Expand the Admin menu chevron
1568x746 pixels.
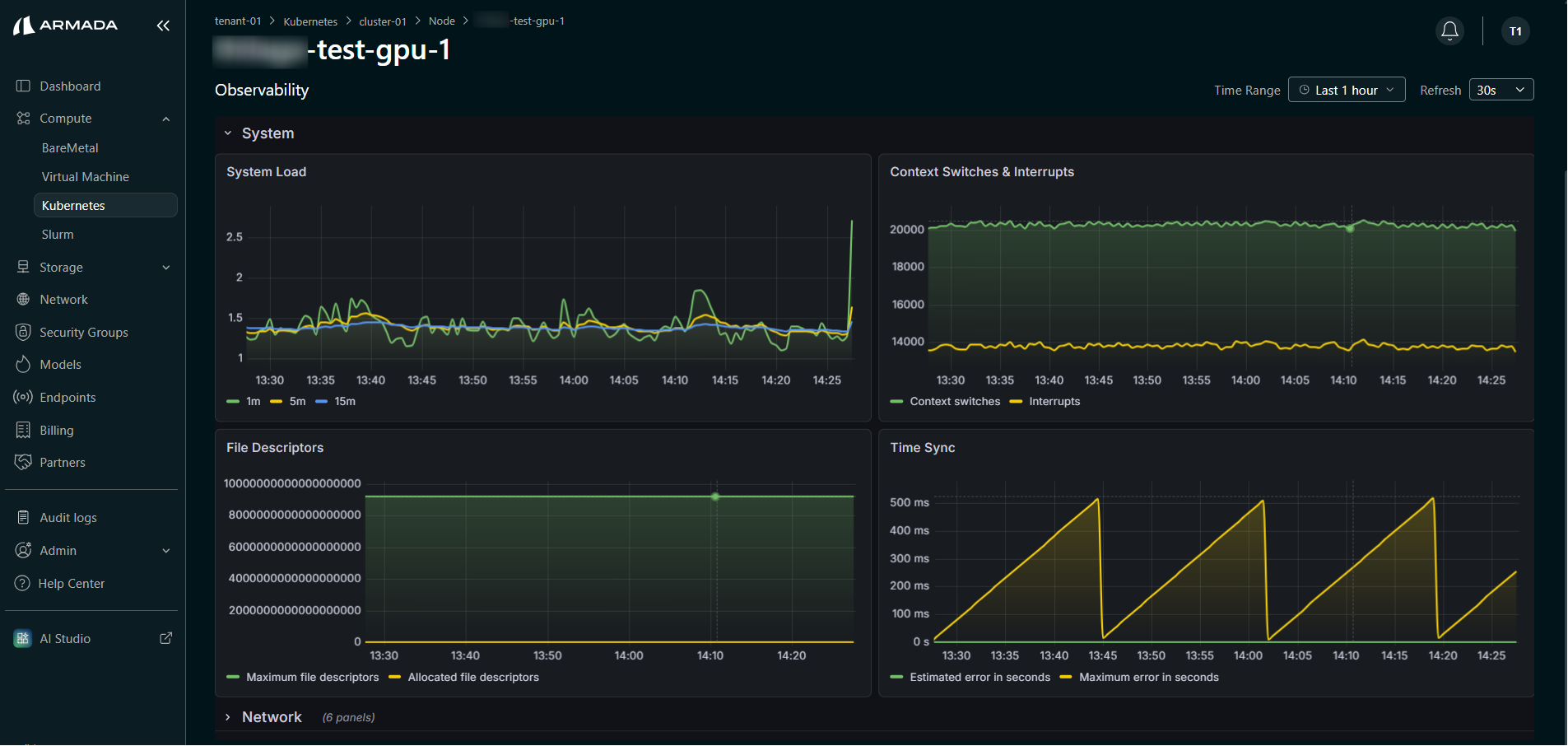pyautogui.click(x=166, y=550)
